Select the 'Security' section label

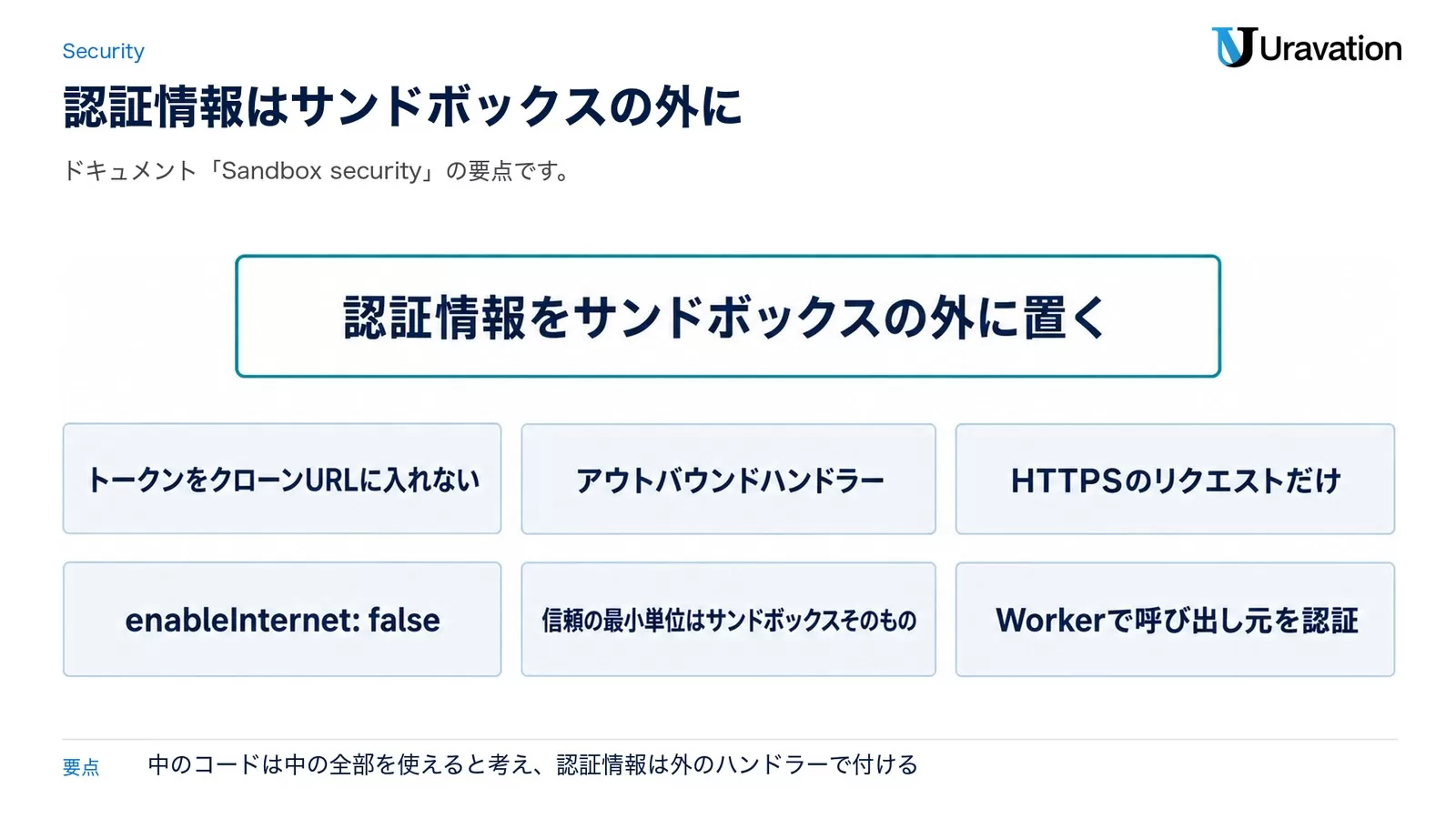pyautogui.click(x=103, y=51)
